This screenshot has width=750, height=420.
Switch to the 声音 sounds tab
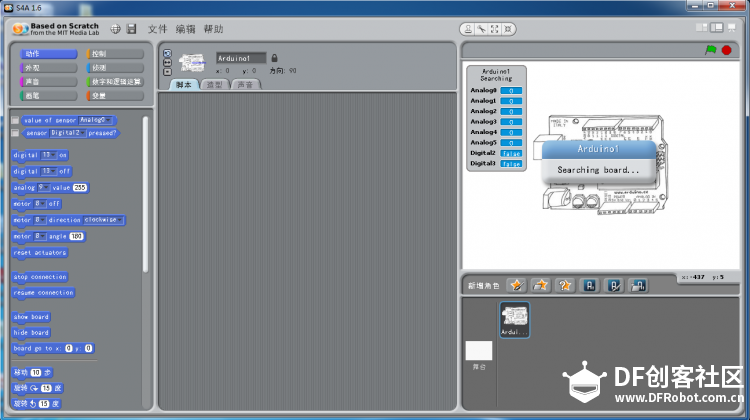(245, 85)
